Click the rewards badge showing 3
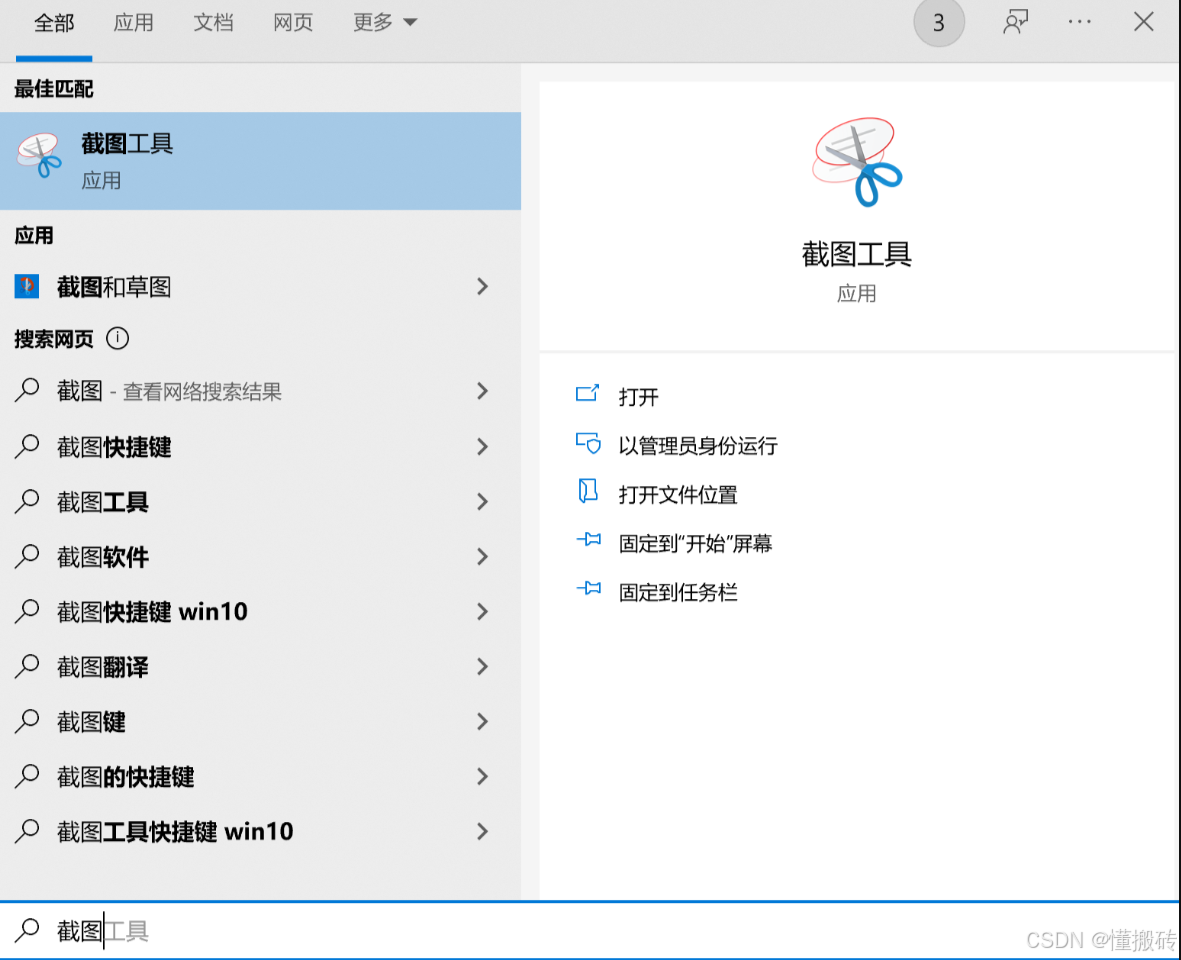This screenshot has height=960, width=1181. 938,23
